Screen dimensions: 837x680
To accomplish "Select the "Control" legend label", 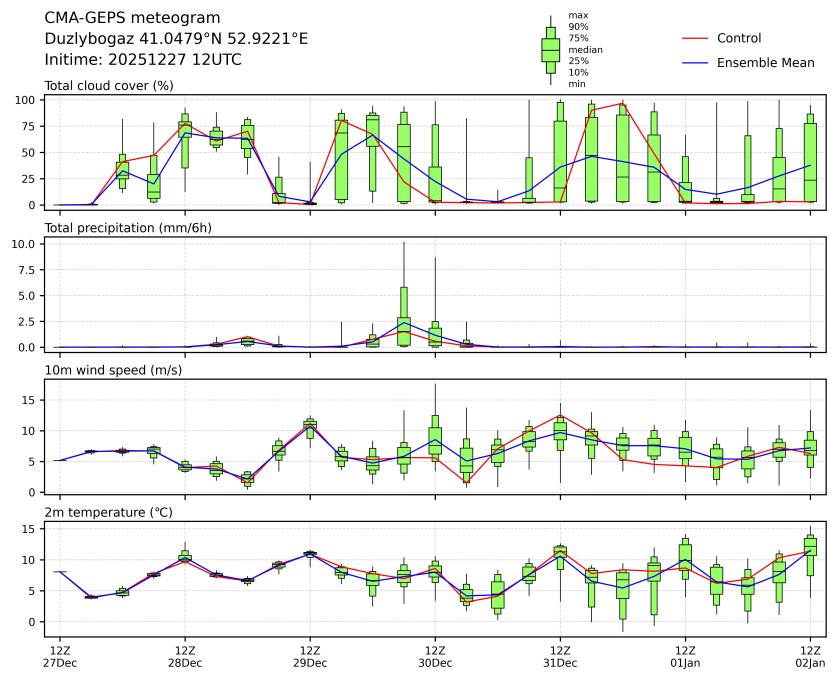I will pyautogui.click(x=739, y=38).
